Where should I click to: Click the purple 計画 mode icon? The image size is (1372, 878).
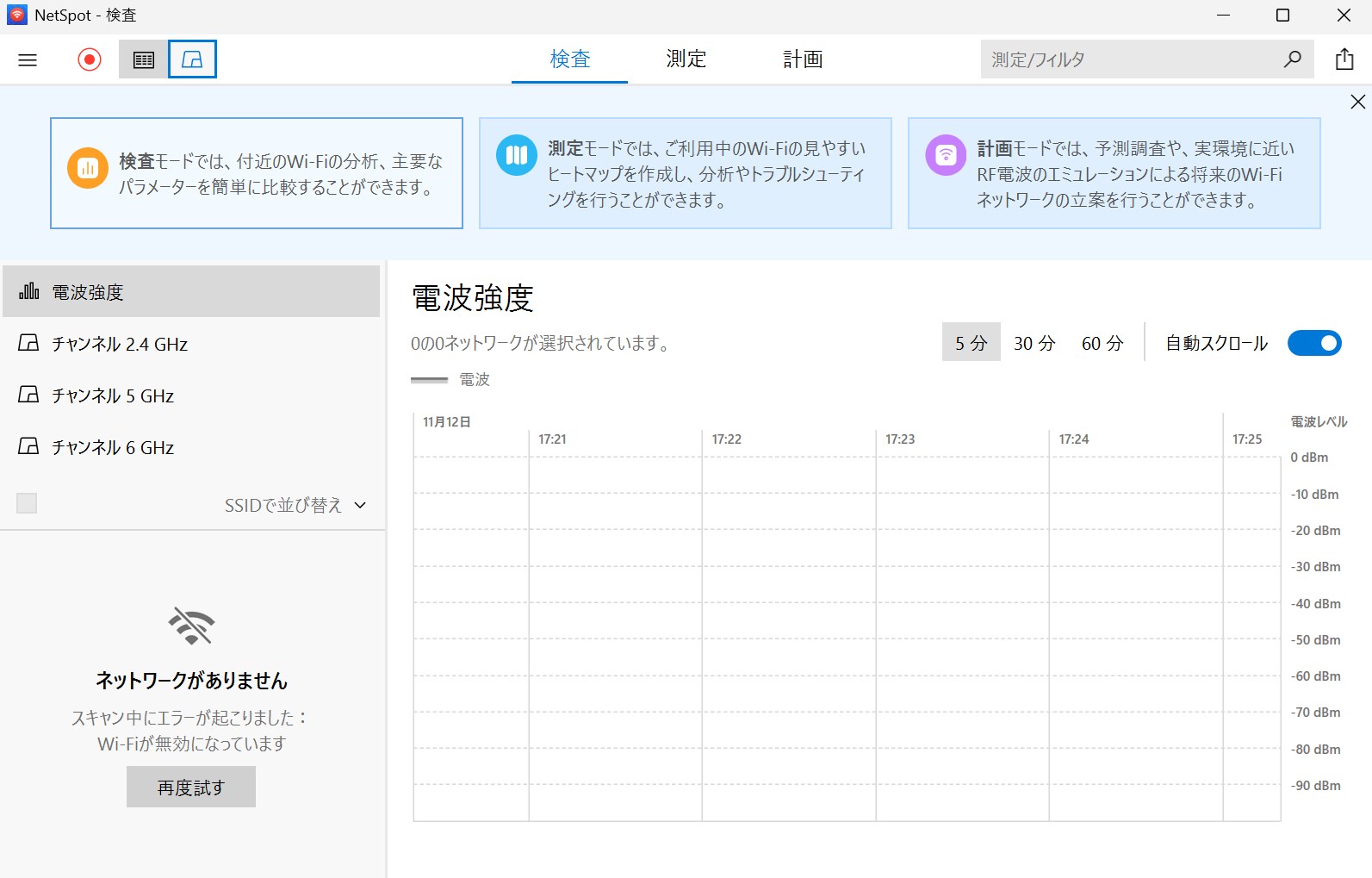click(946, 155)
